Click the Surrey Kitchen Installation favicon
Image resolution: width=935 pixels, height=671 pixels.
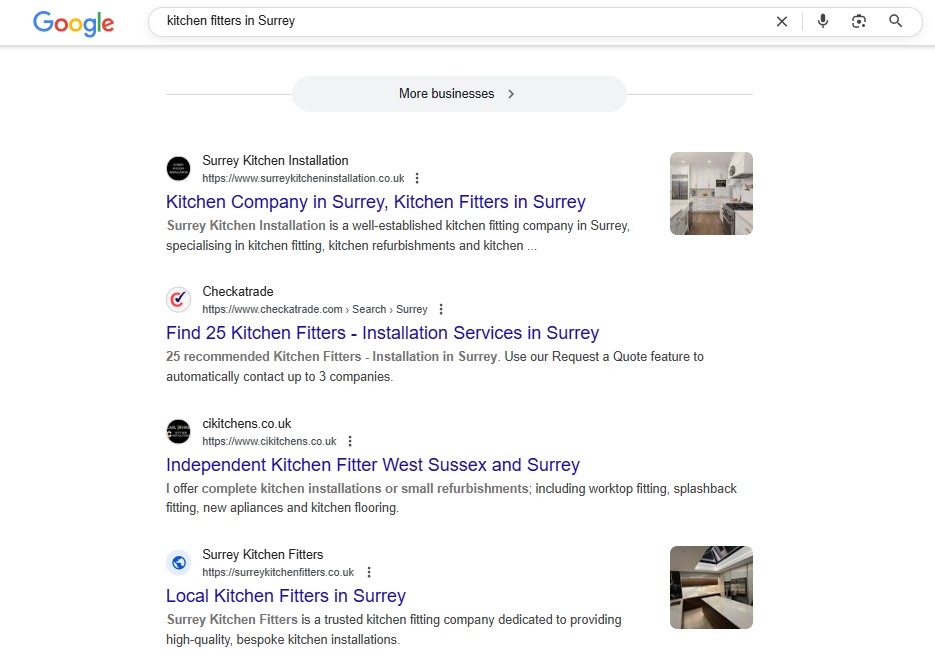pyautogui.click(x=178, y=168)
